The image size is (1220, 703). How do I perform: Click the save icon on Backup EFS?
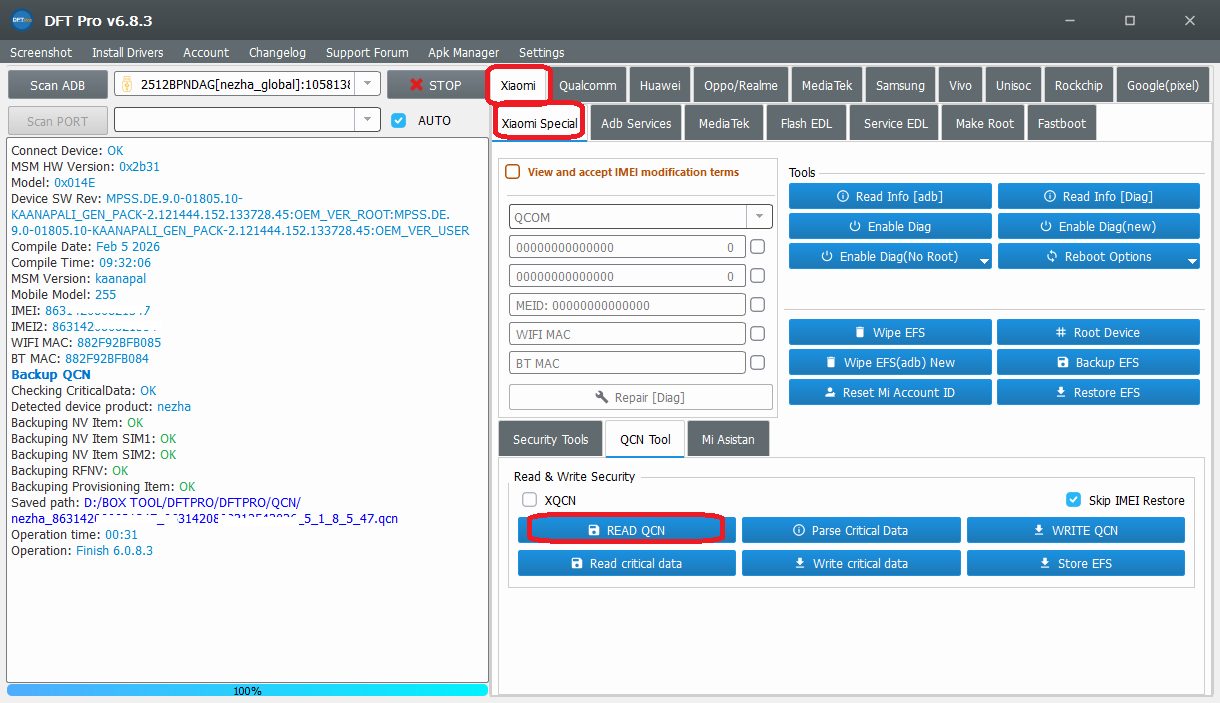[x=1063, y=362]
